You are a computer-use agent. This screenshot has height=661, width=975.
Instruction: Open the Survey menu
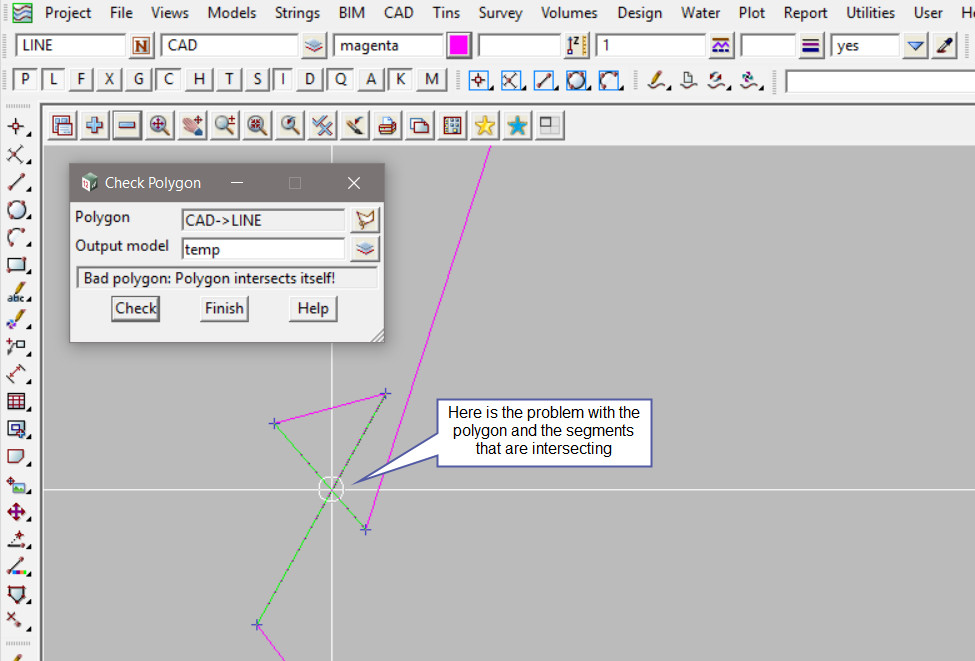coord(500,13)
